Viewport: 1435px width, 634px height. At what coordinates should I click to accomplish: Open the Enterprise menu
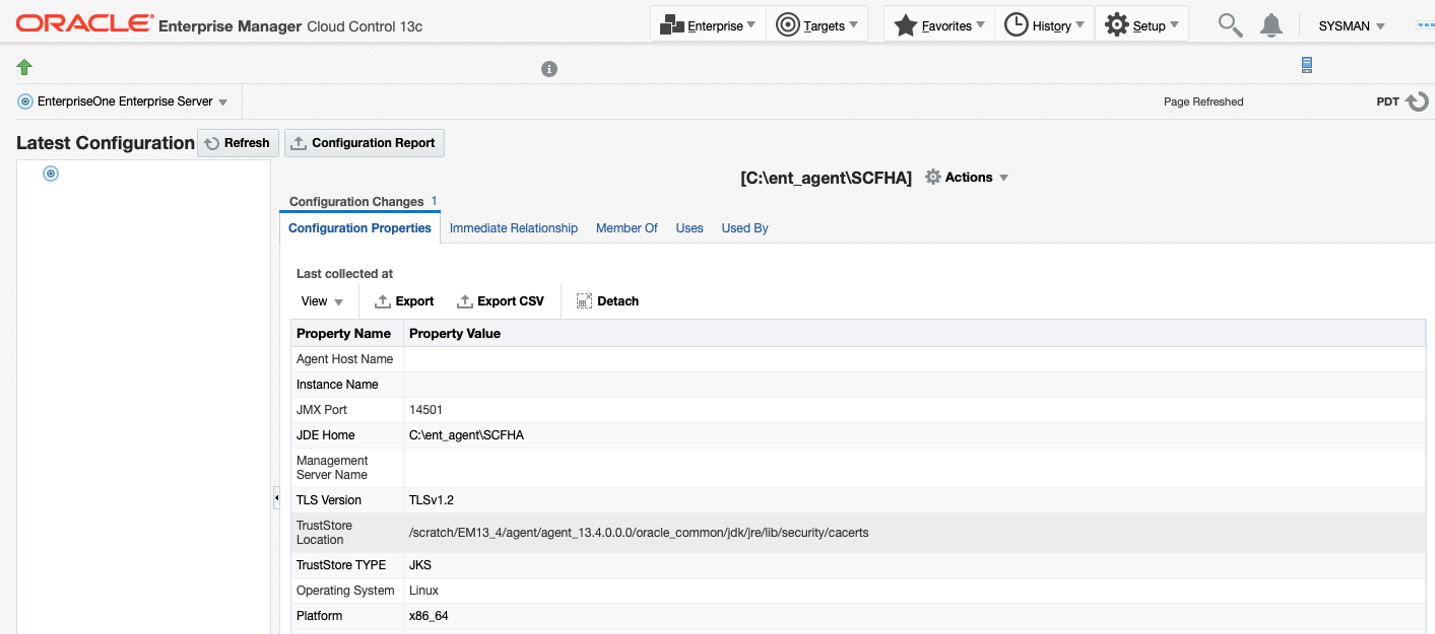[708, 26]
